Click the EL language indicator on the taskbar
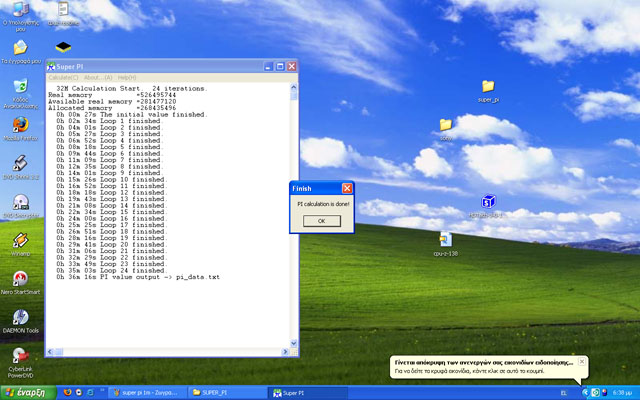Screen dimensions: 640x400 point(564,393)
